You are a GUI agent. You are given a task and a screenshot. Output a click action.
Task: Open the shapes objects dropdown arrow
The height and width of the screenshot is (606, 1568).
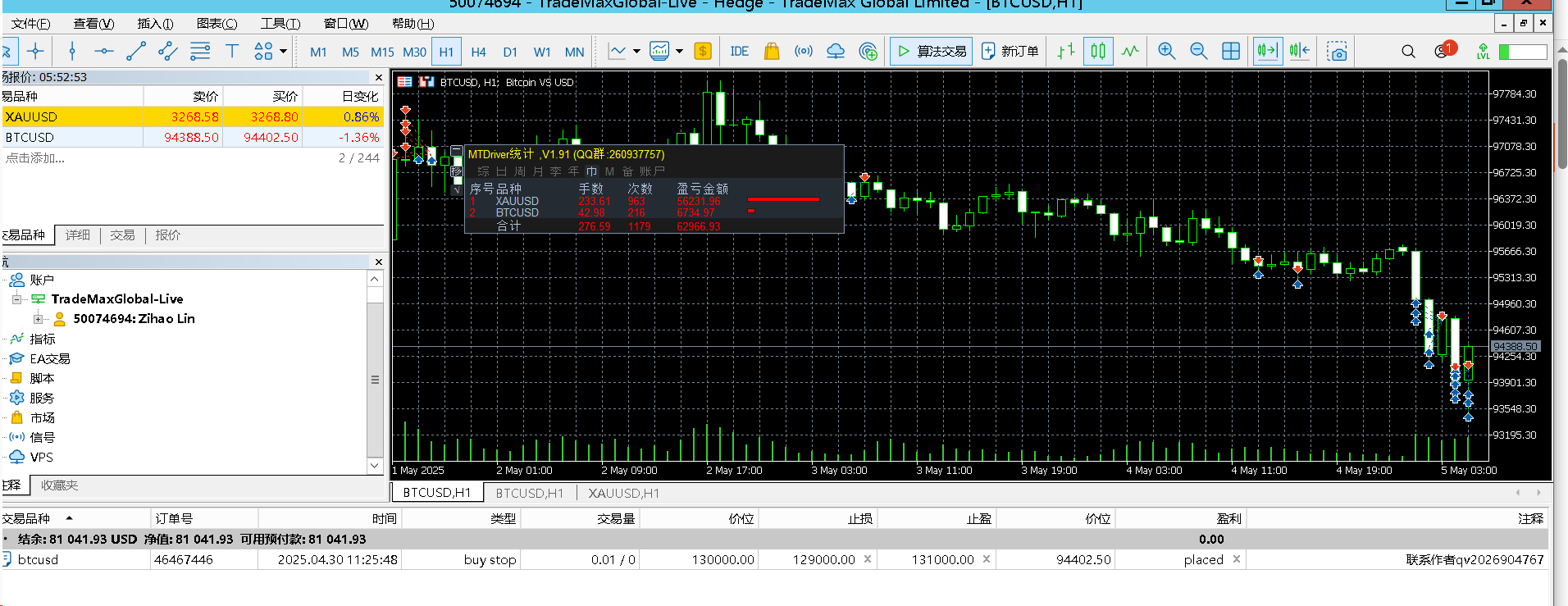click(284, 52)
